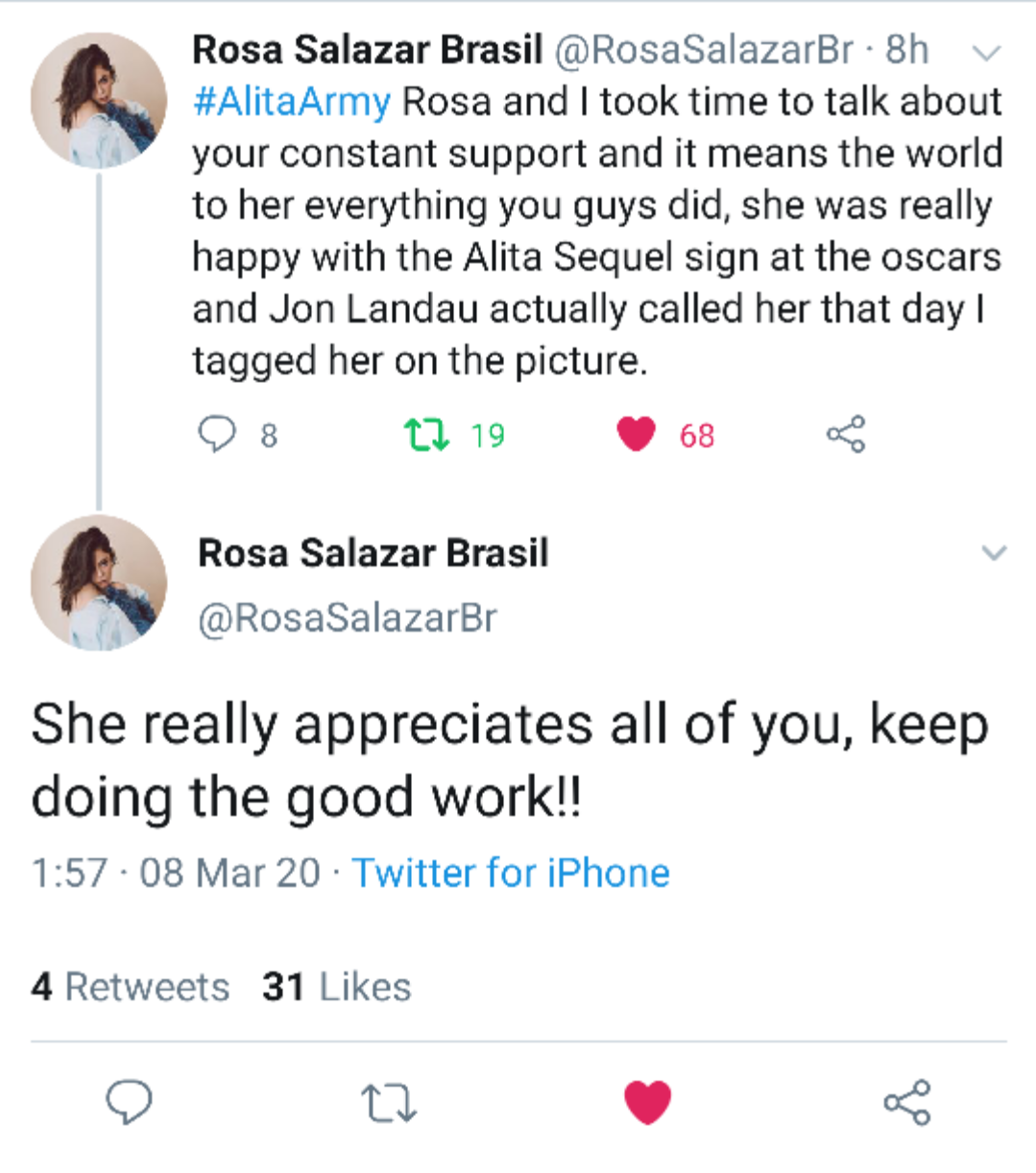Image resolution: width=1036 pixels, height=1173 pixels.
Task: View the 31 Likes list
Action: (336, 987)
